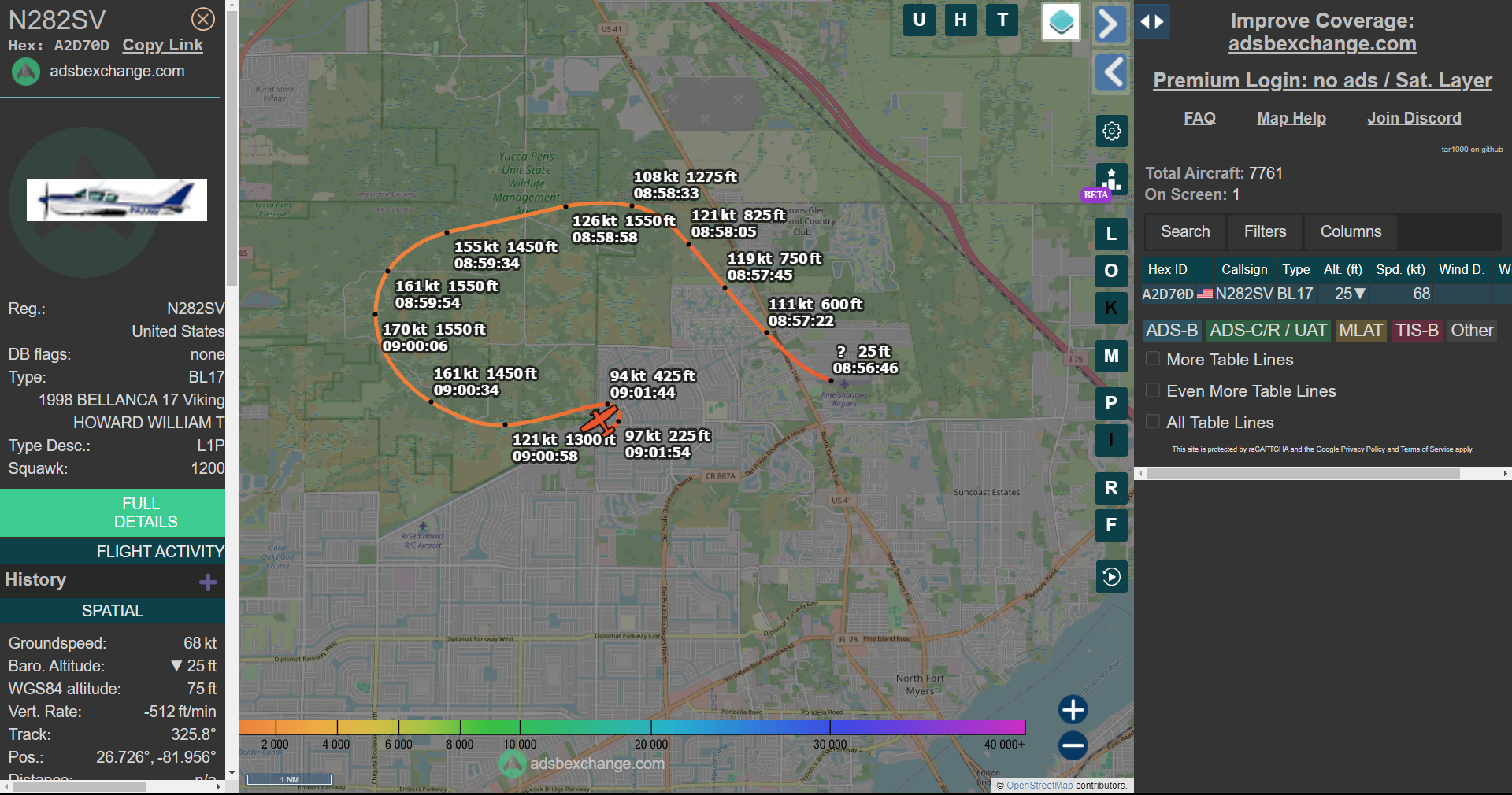
Task: Sort table by Spd. (kt) column
Action: [1400, 269]
